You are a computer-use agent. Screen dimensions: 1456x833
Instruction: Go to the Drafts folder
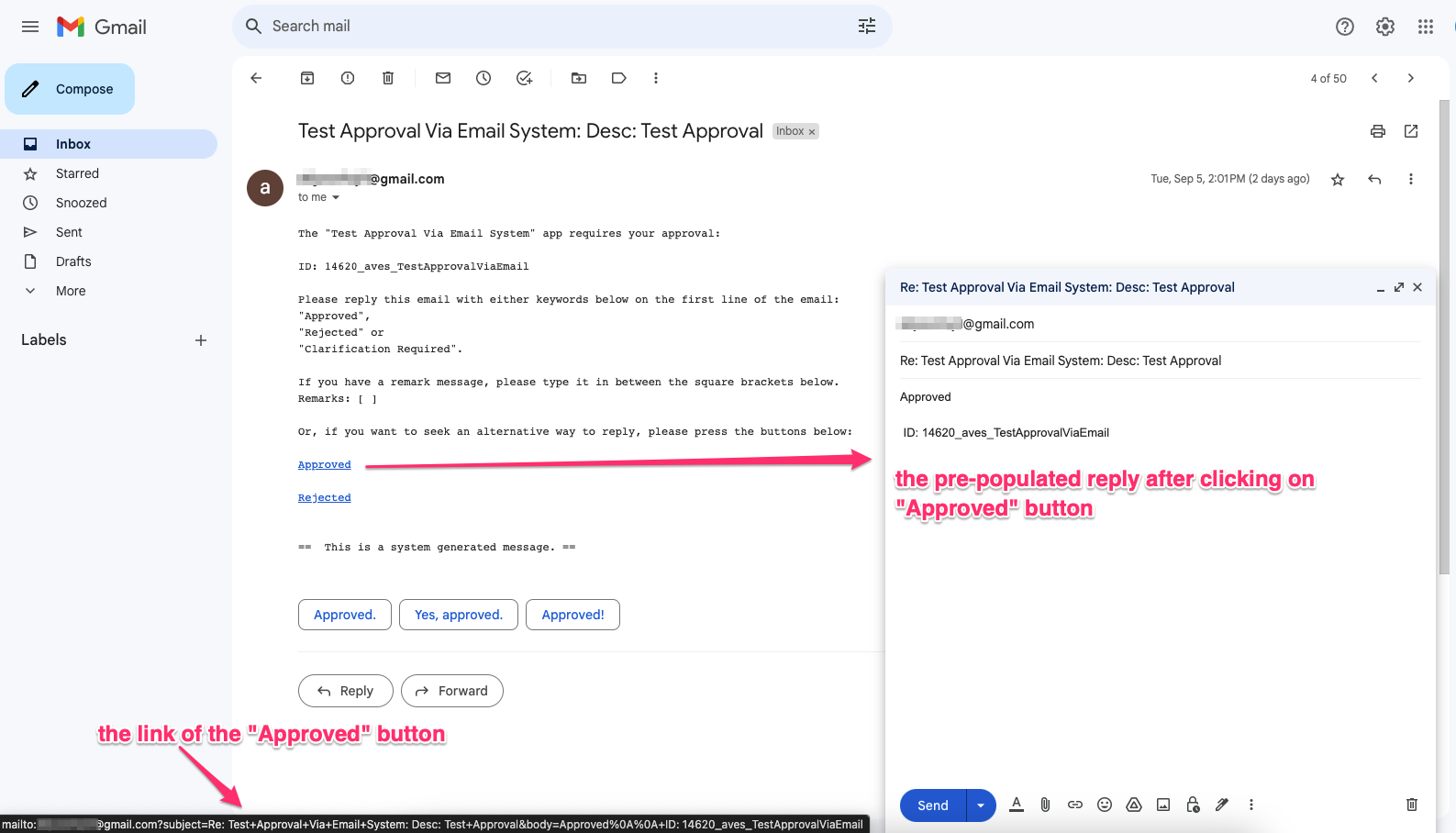coord(73,261)
